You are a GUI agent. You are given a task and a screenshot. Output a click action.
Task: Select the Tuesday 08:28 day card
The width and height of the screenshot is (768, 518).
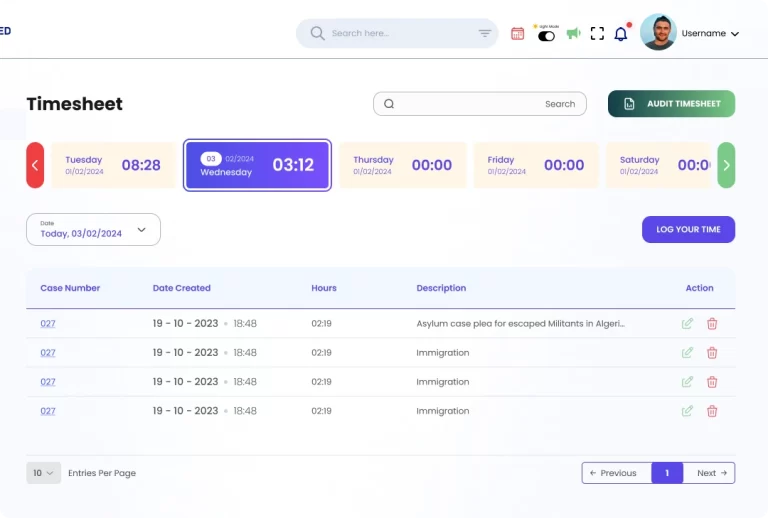113,165
